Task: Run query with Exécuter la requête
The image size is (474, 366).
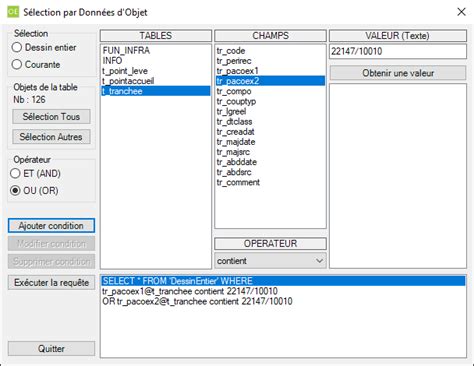Action: click(x=51, y=283)
